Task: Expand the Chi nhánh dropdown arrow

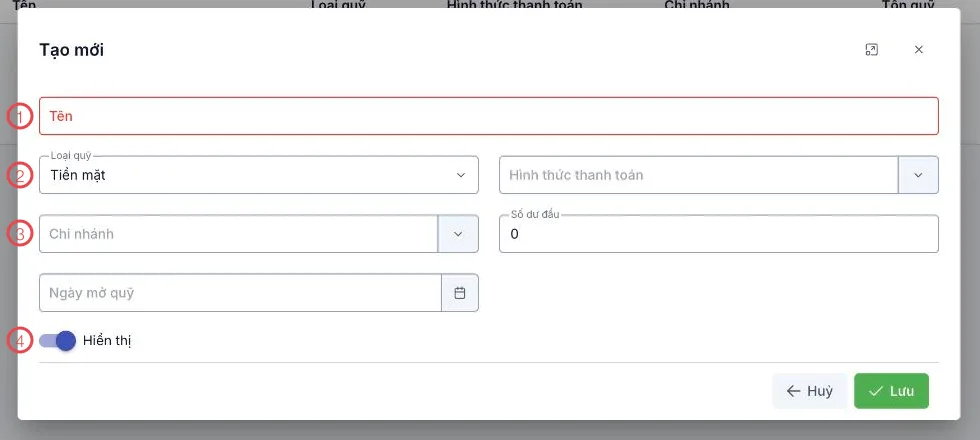Action: tap(458, 234)
